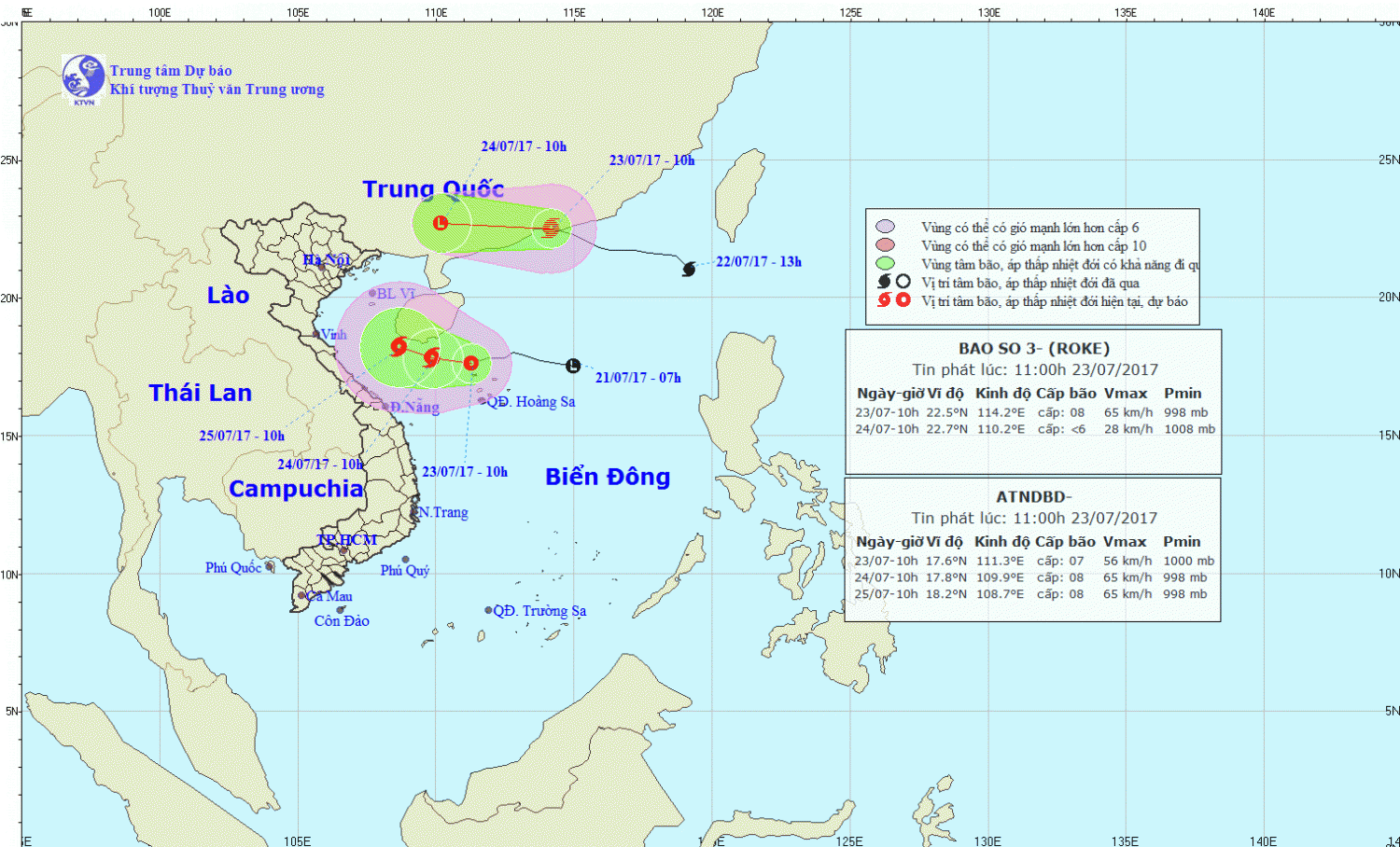Click the "Trung tâm Dự báo" title text
This screenshot has width=1400, height=847.
(171, 71)
